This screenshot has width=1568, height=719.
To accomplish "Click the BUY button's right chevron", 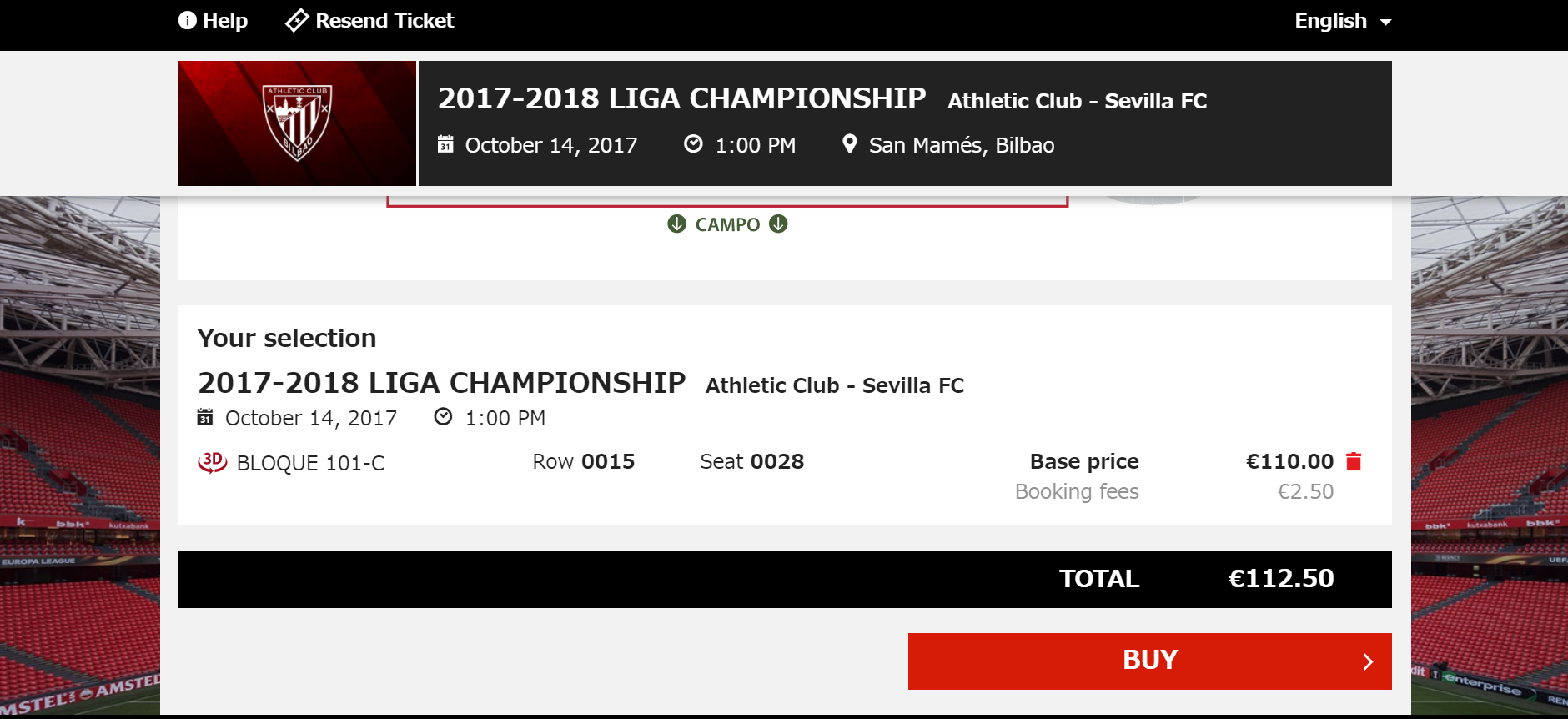I will point(1368,661).
